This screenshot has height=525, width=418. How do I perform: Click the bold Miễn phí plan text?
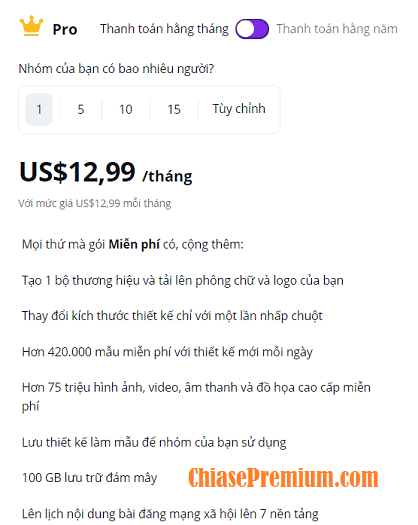click(x=134, y=244)
